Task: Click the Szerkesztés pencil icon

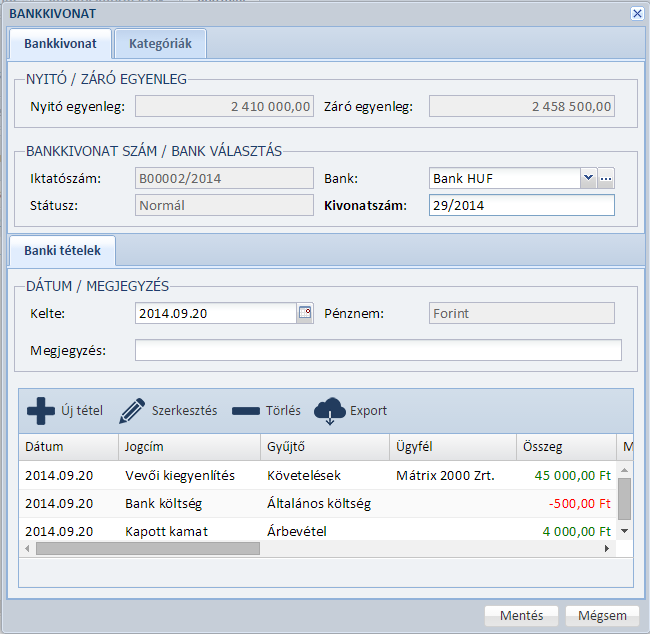Action: 132,411
